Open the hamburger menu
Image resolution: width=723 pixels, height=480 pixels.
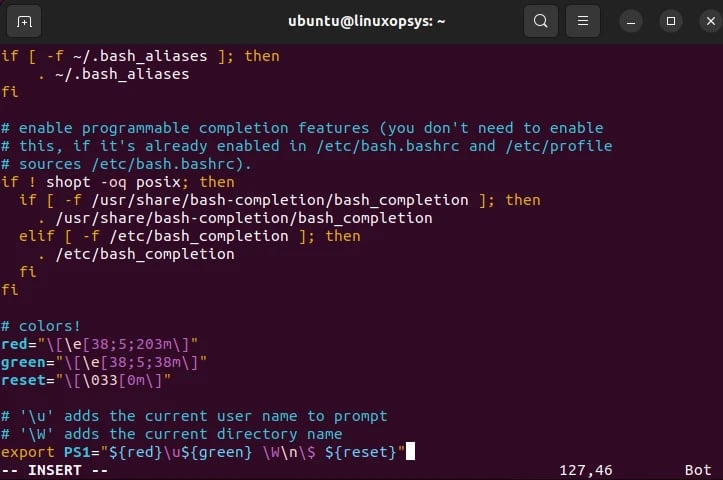tap(583, 21)
